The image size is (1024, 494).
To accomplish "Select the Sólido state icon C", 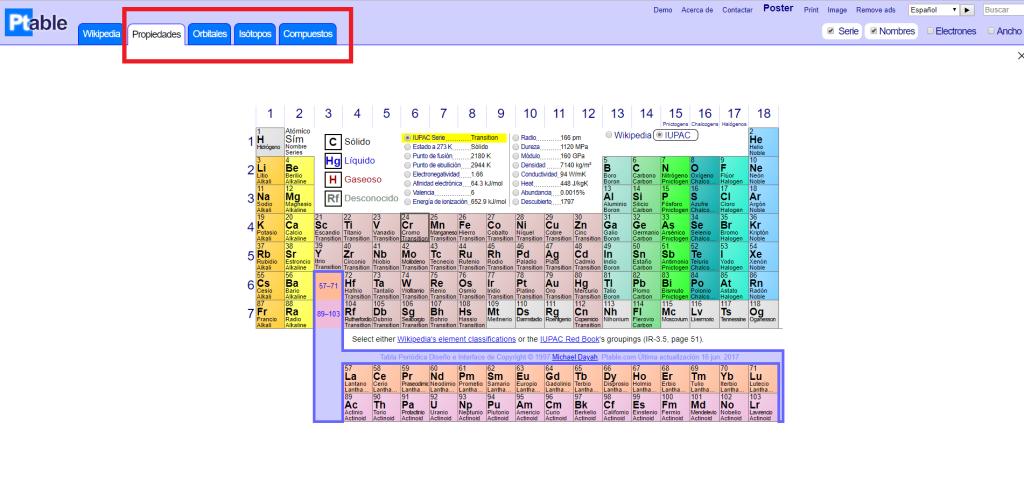I will (333, 142).
